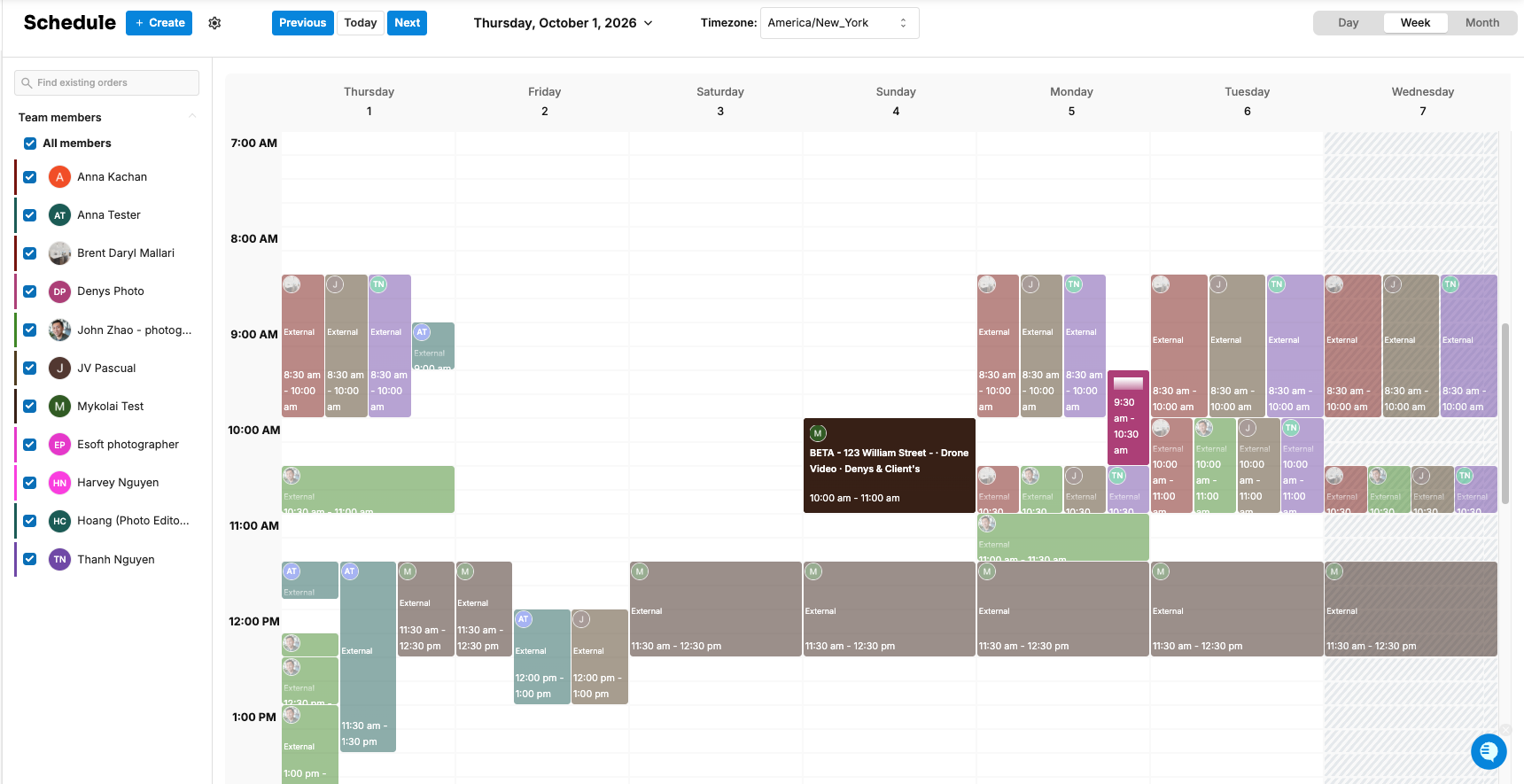Open the chat support bubble
Screen dimensions: 1524x784
[x=1489, y=751]
